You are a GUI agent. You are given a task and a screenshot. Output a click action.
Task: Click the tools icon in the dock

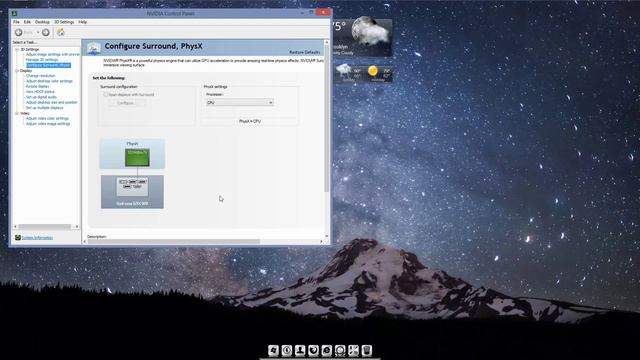pyautogui.click(x=353, y=350)
